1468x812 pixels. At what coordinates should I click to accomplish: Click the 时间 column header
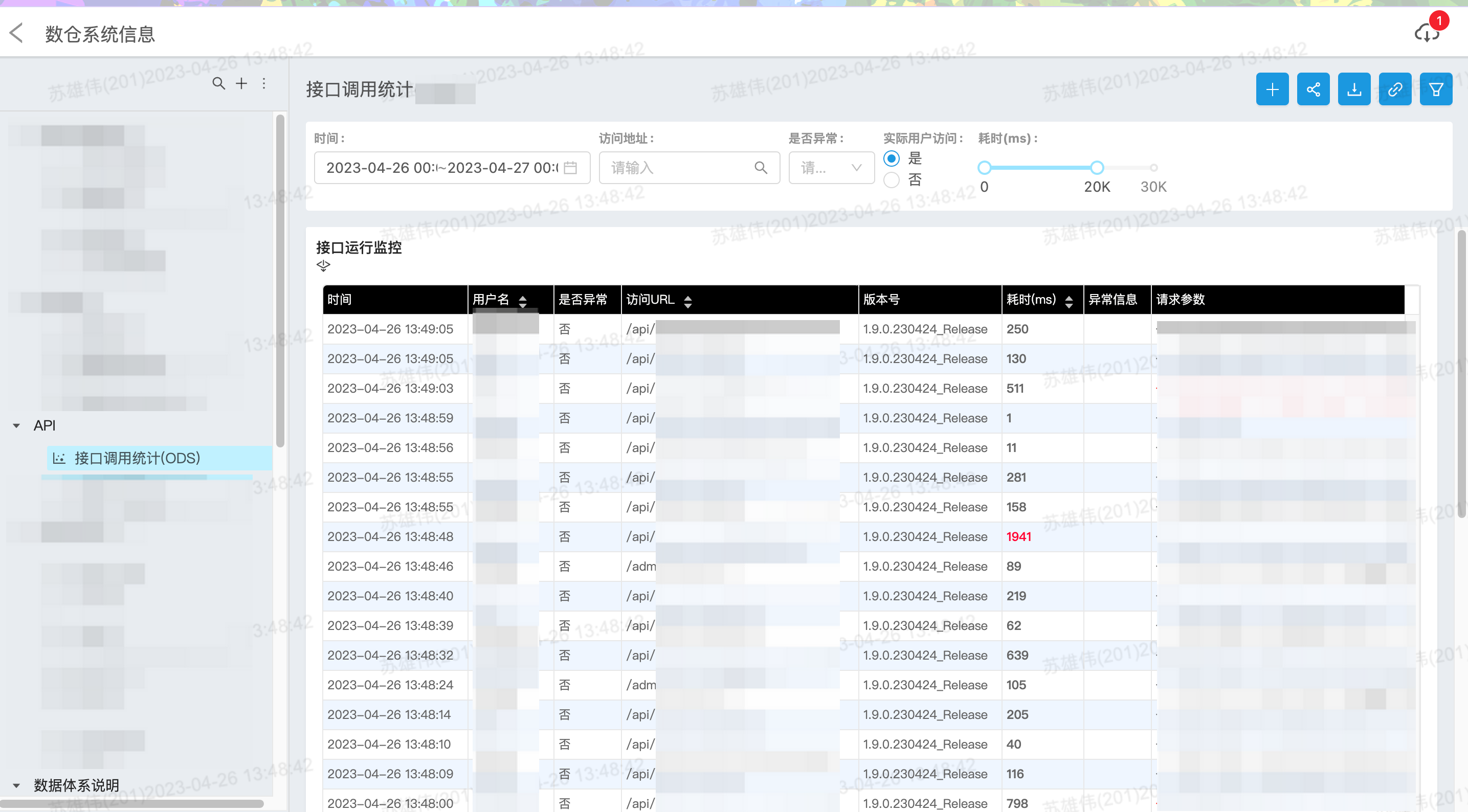(x=395, y=300)
